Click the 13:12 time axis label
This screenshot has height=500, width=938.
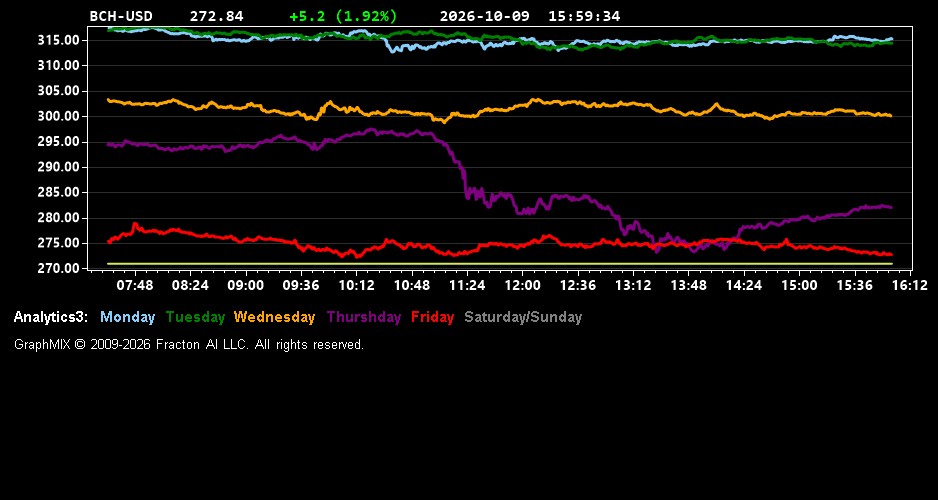pos(633,285)
